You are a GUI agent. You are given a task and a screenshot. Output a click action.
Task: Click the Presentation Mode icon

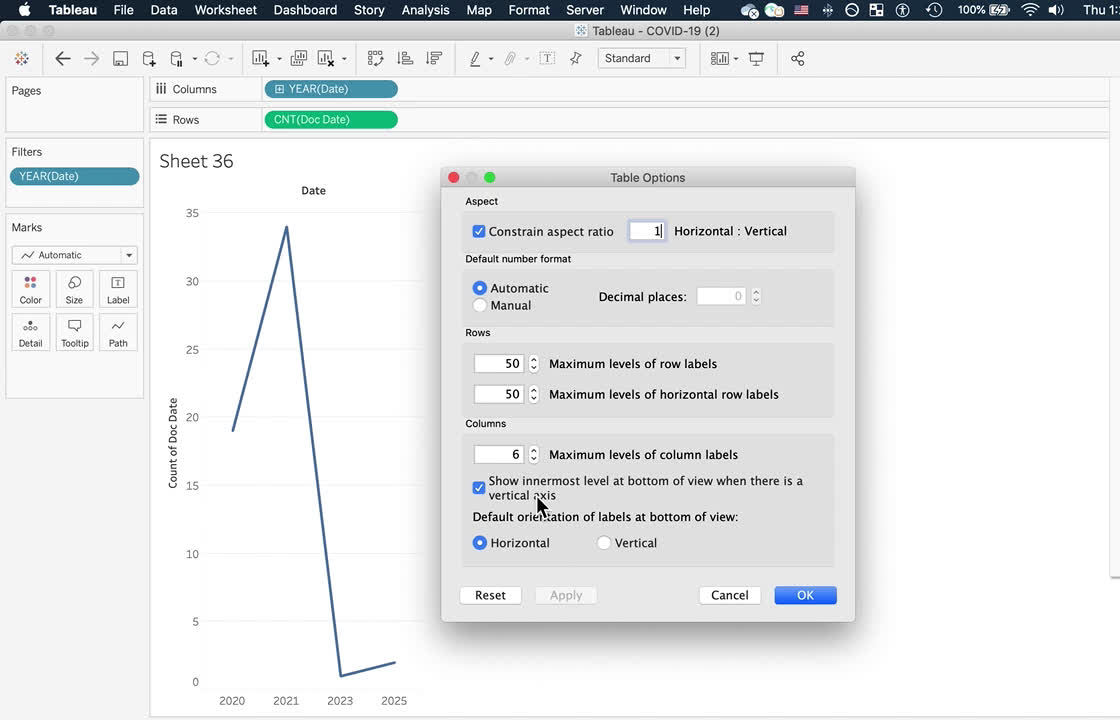coord(756,59)
